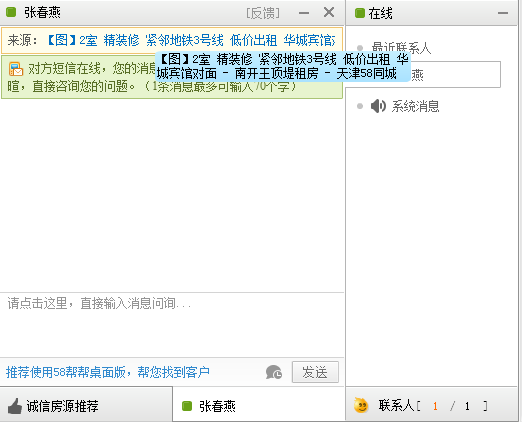Send the message with 发送 button

point(315,372)
